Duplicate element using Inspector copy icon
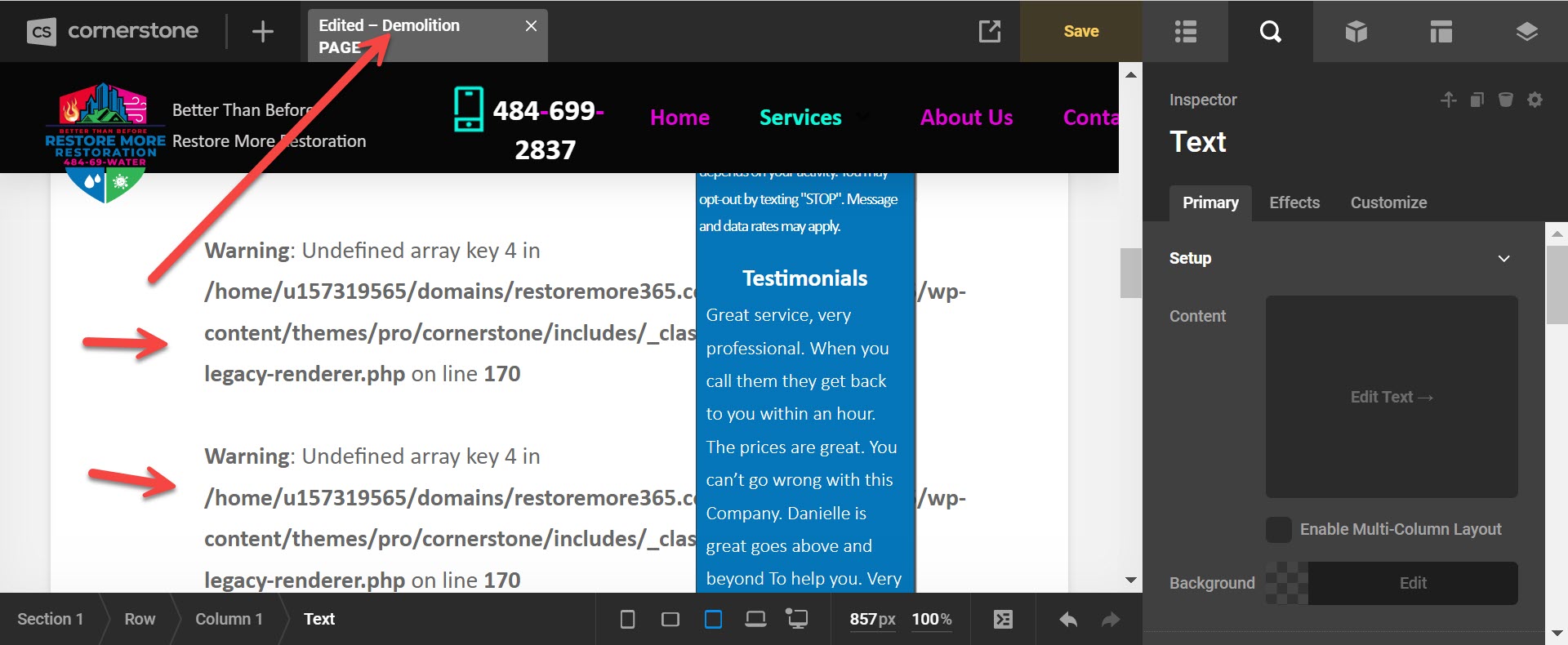The height and width of the screenshot is (645, 1568). tap(1477, 100)
